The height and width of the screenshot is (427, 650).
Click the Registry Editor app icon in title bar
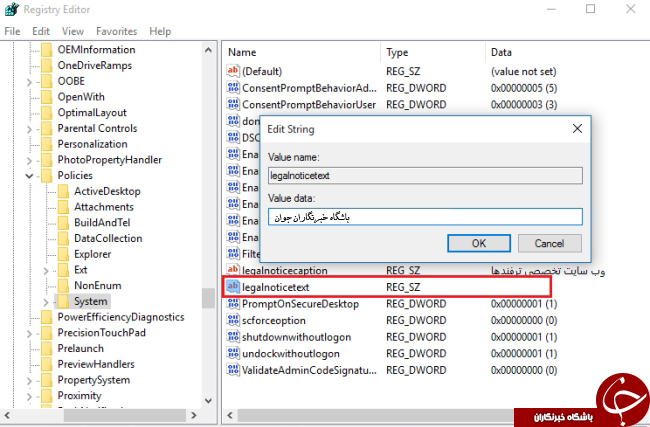tap(11, 9)
